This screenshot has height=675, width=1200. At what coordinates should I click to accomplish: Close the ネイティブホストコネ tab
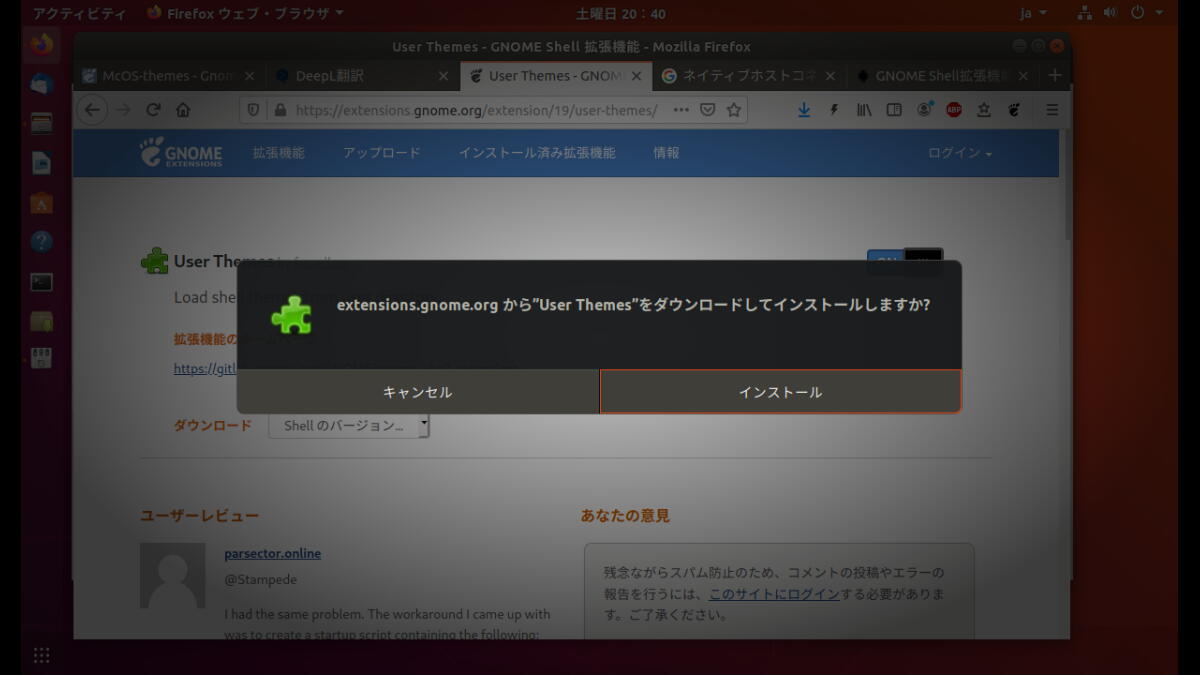pos(830,76)
